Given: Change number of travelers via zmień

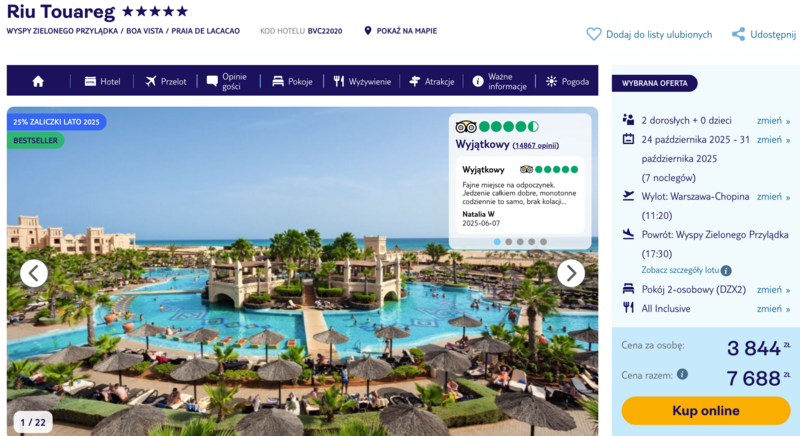Looking at the screenshot, I should 773,120.
